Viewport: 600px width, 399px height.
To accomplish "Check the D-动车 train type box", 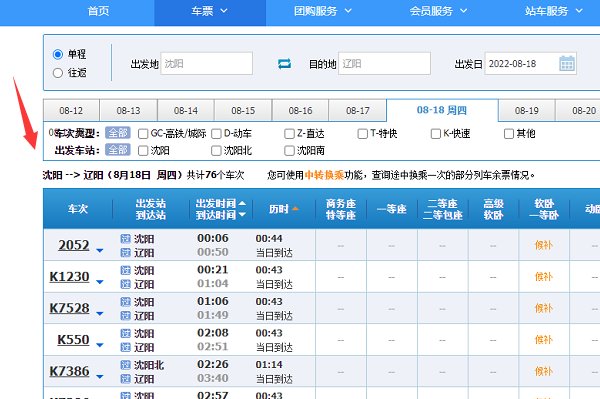I will tap(216, 134).
